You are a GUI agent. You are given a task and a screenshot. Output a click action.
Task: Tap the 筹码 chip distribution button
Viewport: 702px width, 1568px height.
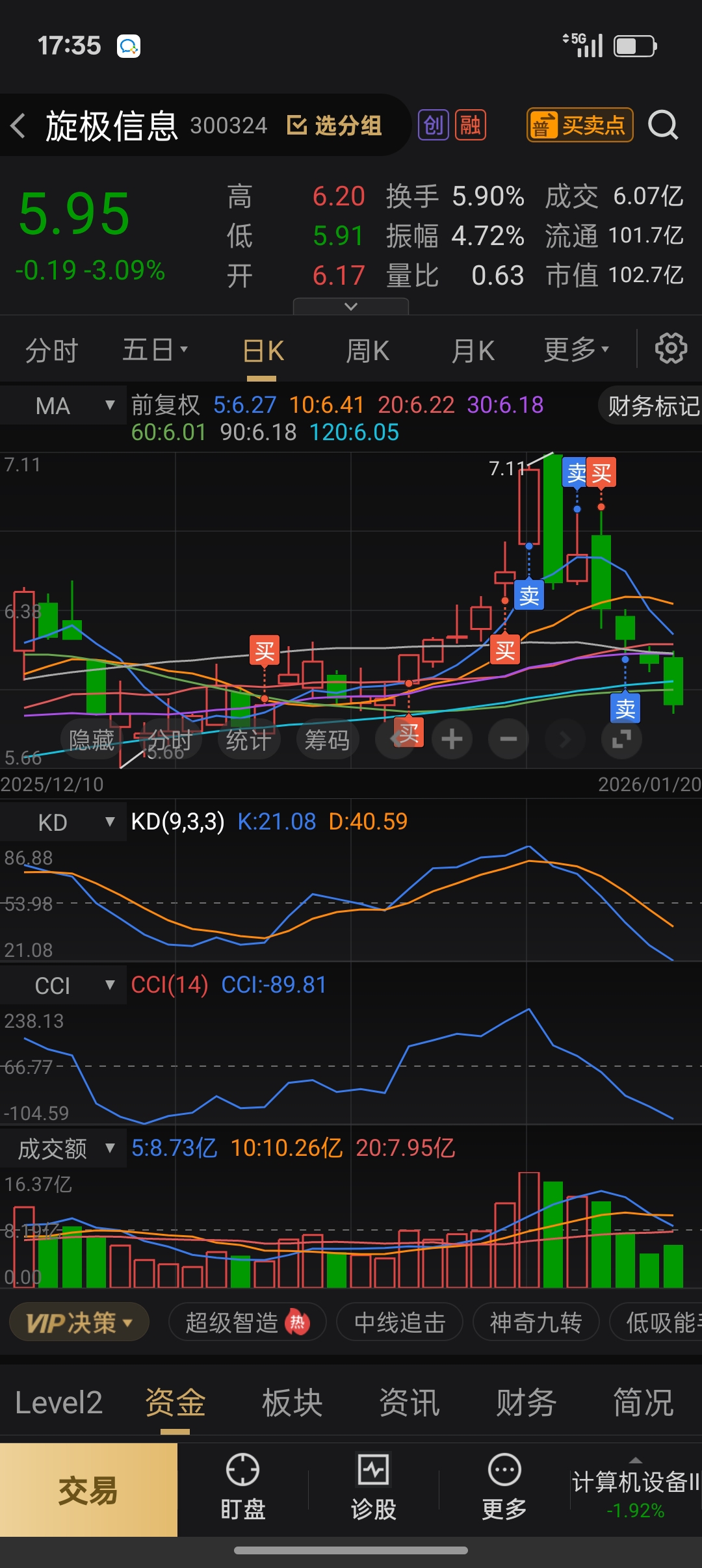coord(327,740)
